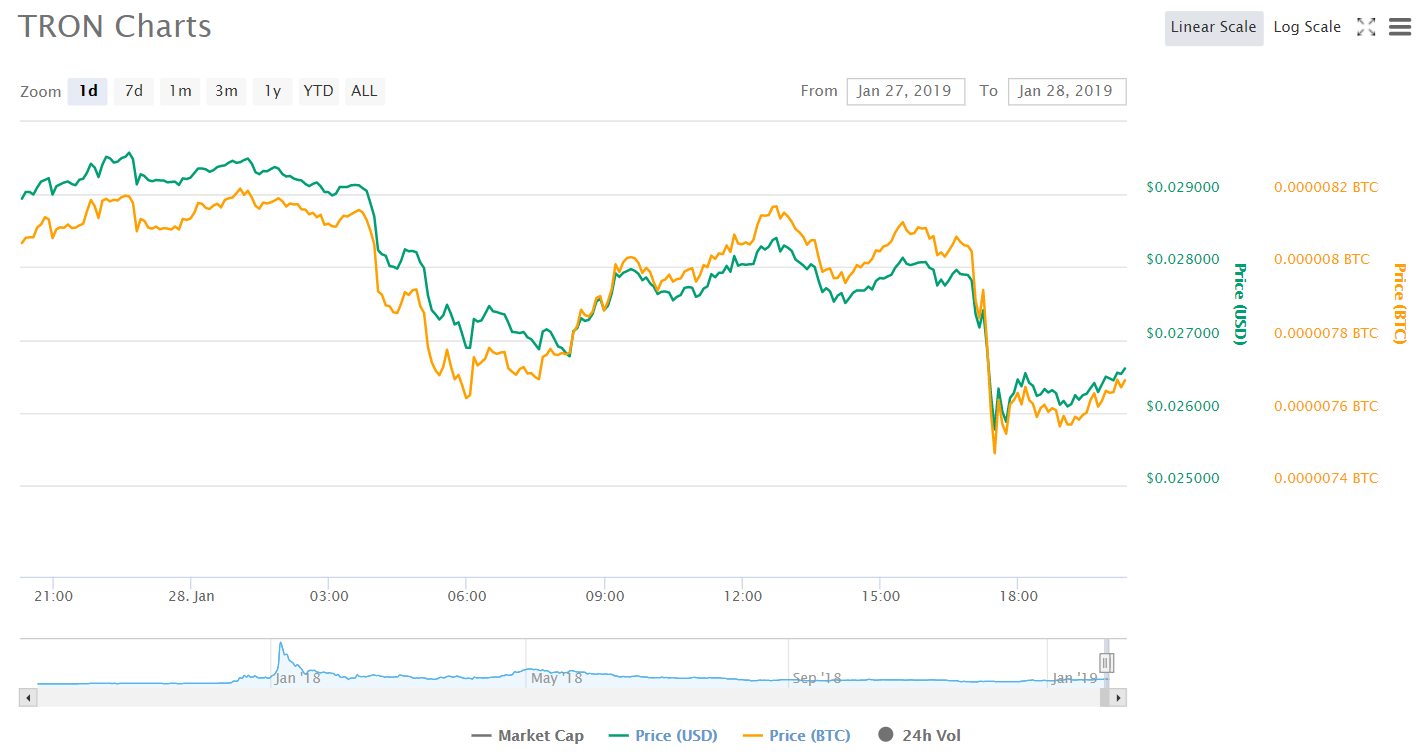Toggle fullscreen chart view icon

click(x=1366, y=28)
